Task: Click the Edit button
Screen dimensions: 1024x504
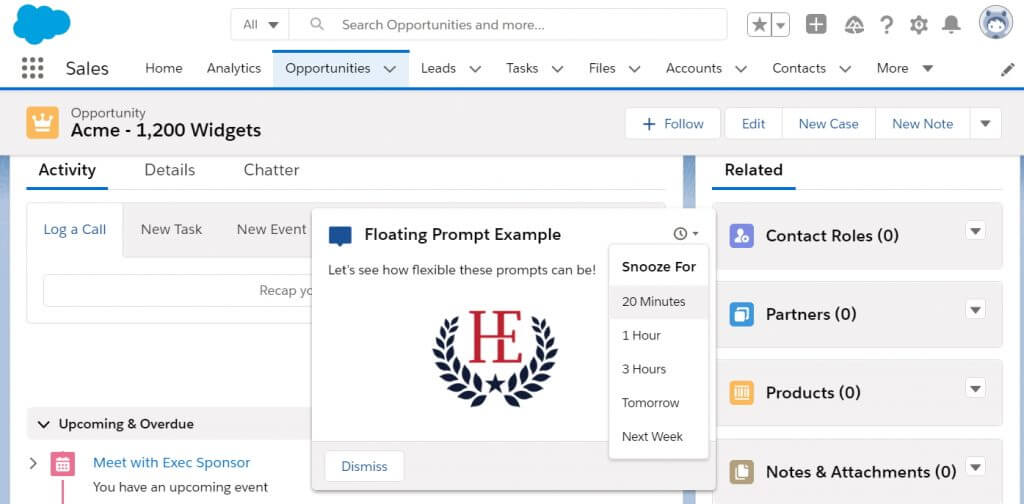Action: coord(753,123)
